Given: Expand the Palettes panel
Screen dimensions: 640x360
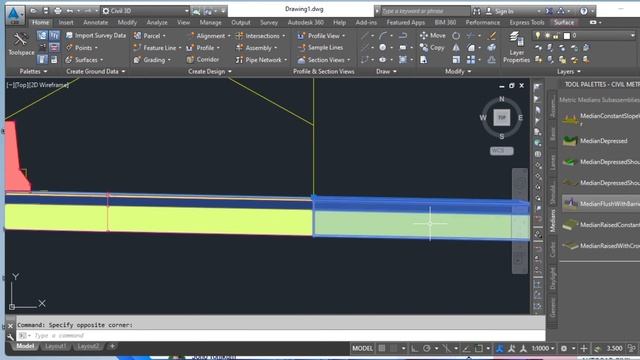Looking at the screenshot, I should [x=33, y=71].
